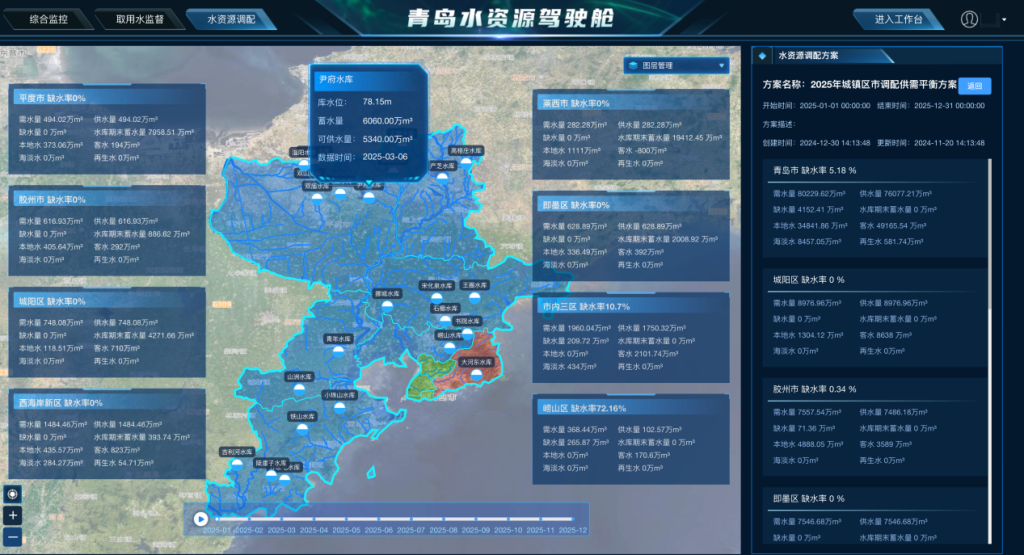Viewport: 1024px width, 555px height.
Task: Open the 取用水监督 tab
Action: coord(140,19)
